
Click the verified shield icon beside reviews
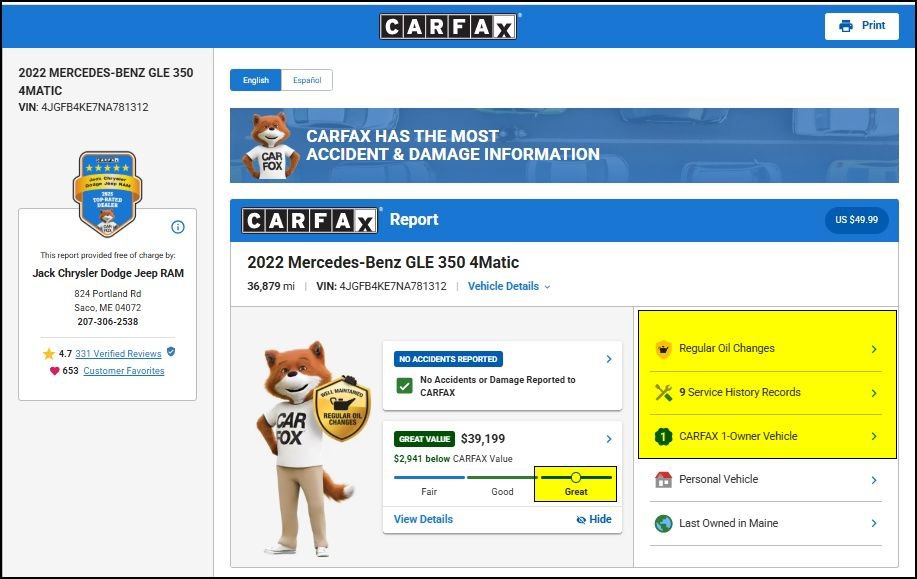(171, 351)
